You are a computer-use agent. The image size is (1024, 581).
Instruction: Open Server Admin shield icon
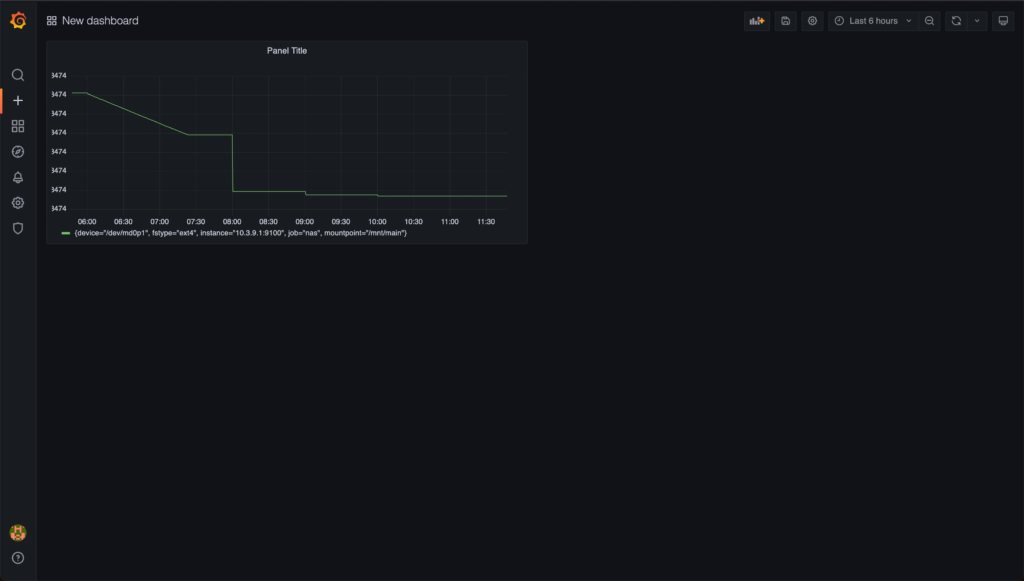coord(18,228)
